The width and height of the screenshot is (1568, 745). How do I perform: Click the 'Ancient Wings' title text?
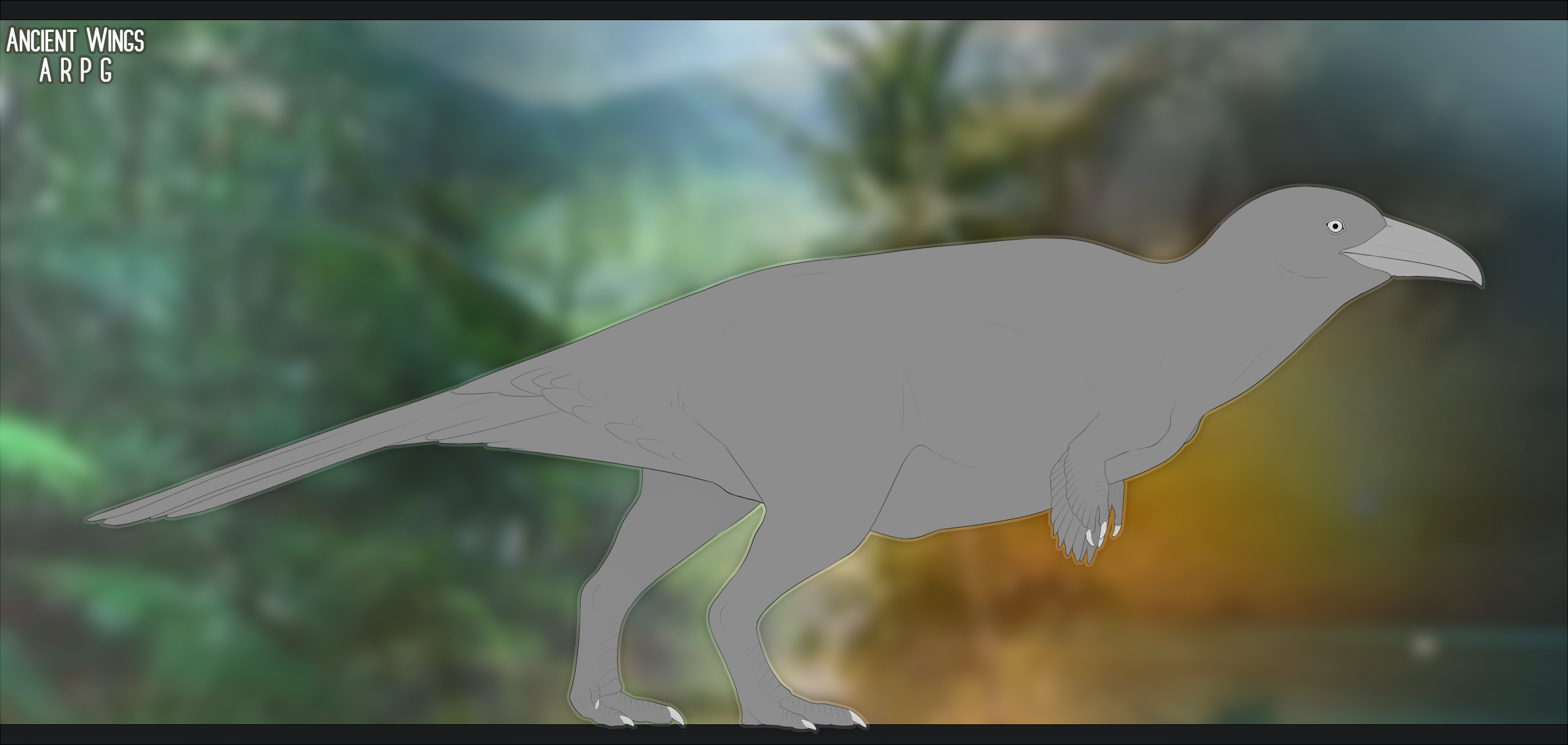[x=76, y=40]
